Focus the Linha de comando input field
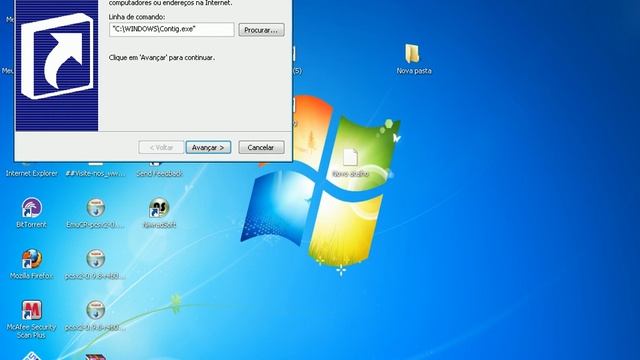This screenshot has width=640, height=360. tap(171, 29)
